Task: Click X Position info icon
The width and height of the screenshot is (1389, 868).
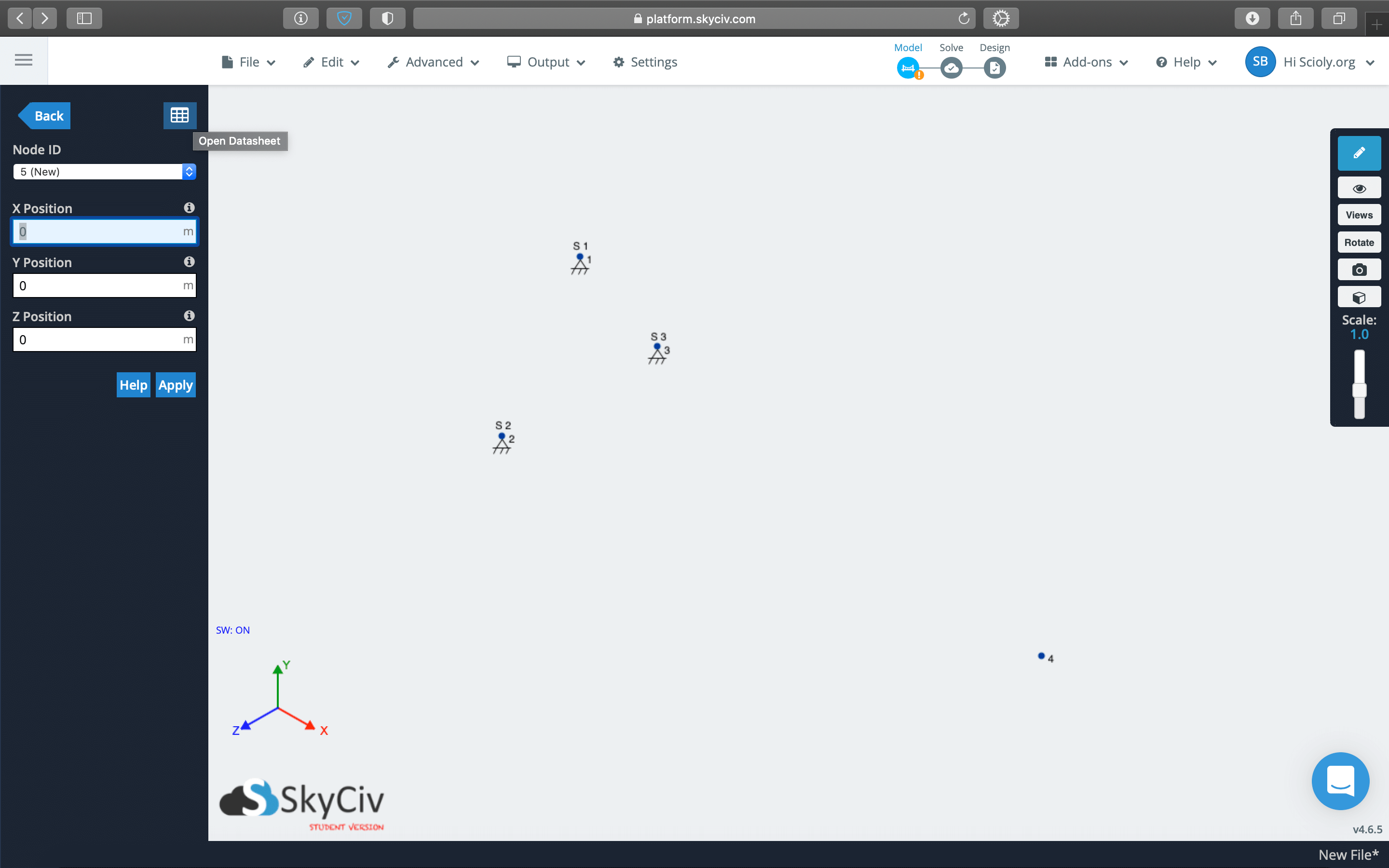Action: [189, 208]
